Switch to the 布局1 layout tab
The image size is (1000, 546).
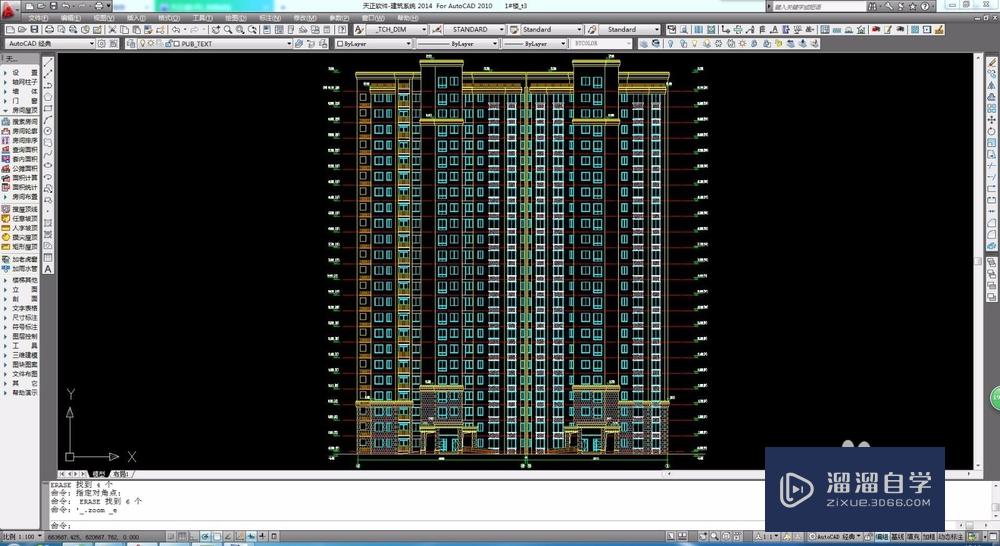(121, 474)
